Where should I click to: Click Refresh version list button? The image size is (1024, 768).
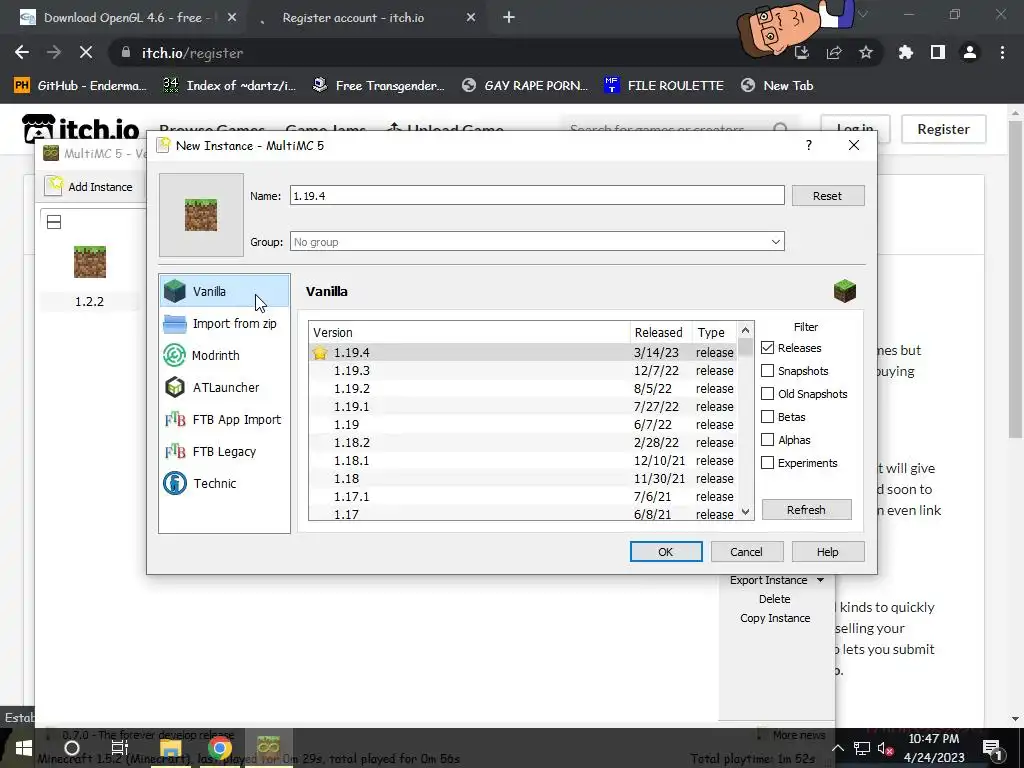tap(807, 510)
